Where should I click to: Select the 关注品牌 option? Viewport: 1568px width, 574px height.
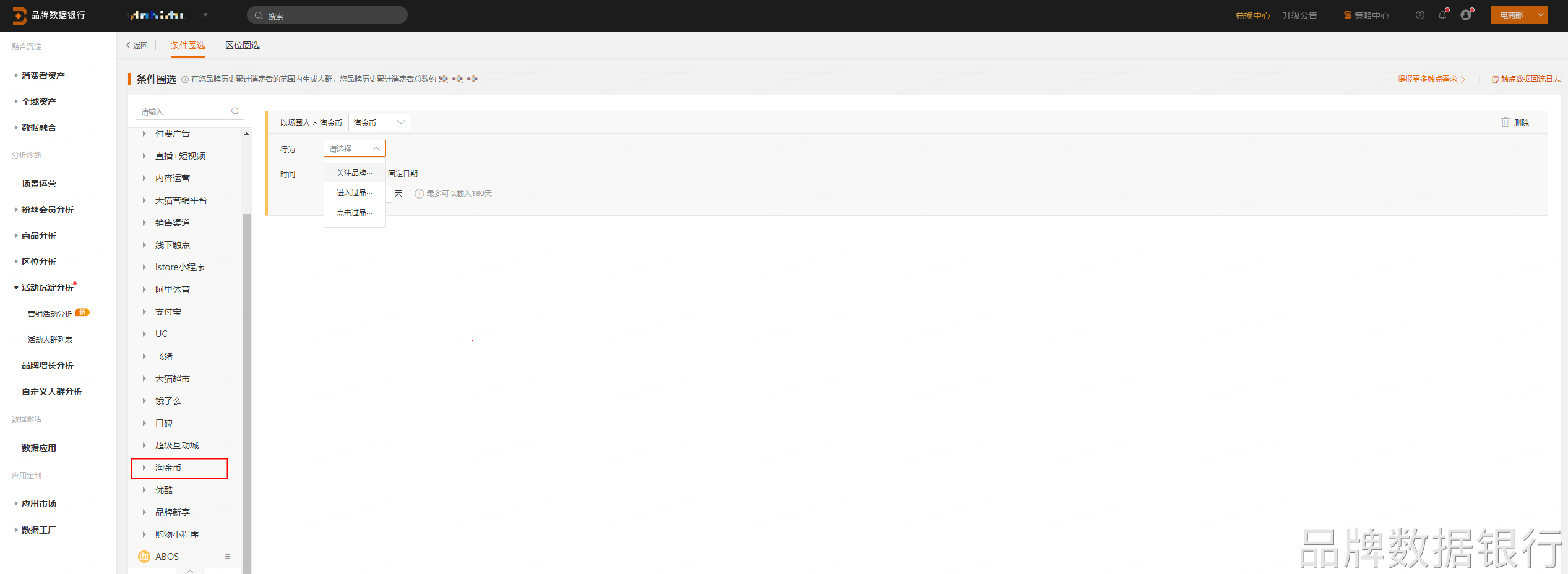pos(354,173)
